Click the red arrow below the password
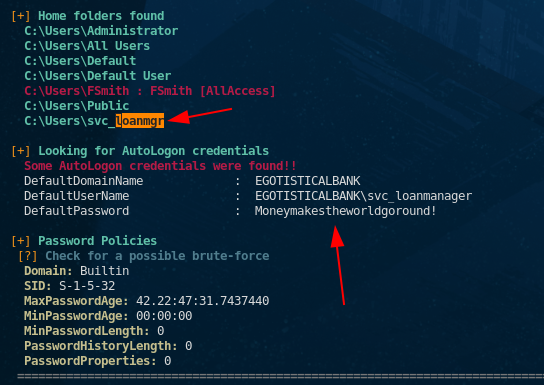 click(338, 265)
